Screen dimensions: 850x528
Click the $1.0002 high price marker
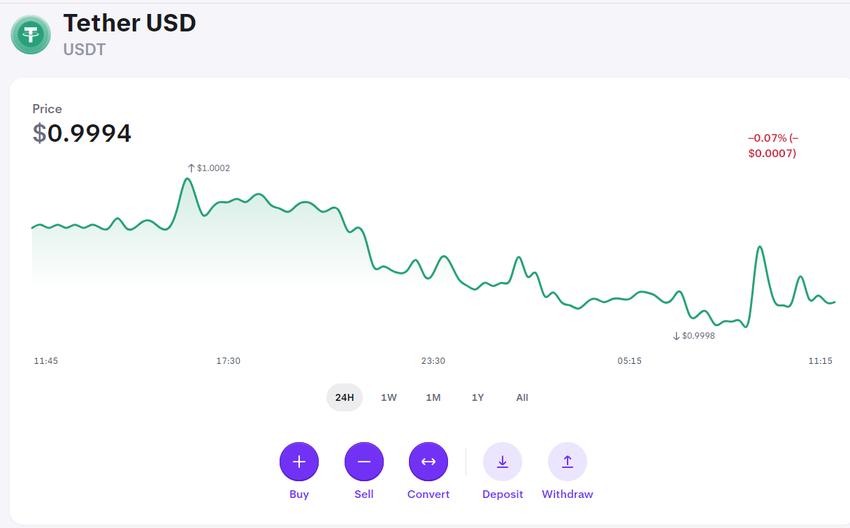coord(209,168)
